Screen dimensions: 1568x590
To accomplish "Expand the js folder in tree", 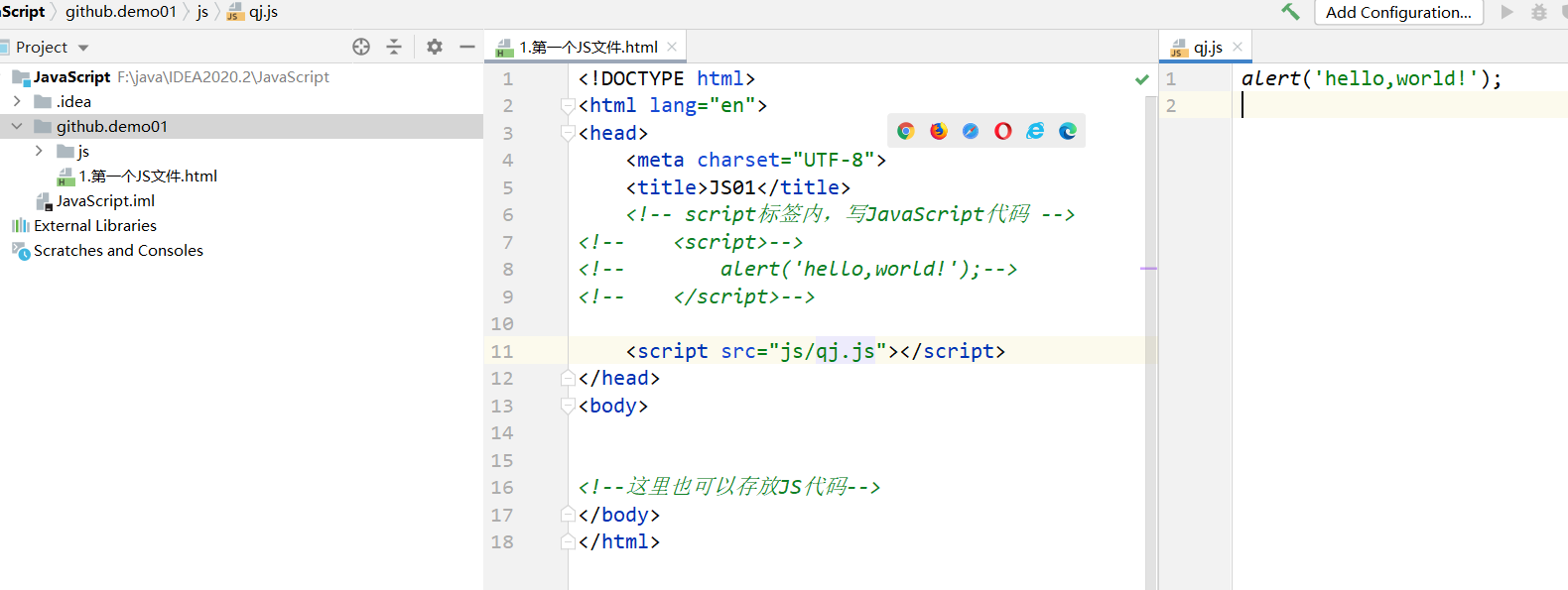I will click(39, 151).
